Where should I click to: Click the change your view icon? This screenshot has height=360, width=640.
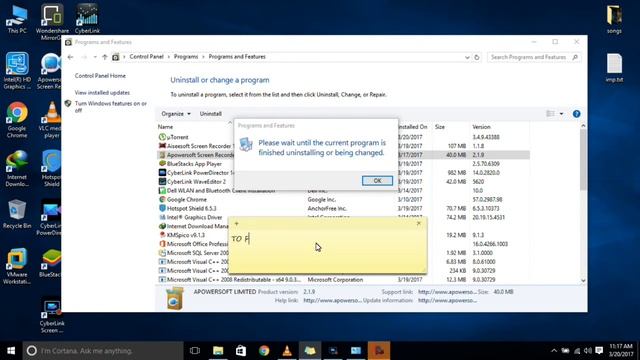click(x=551, y=114)
